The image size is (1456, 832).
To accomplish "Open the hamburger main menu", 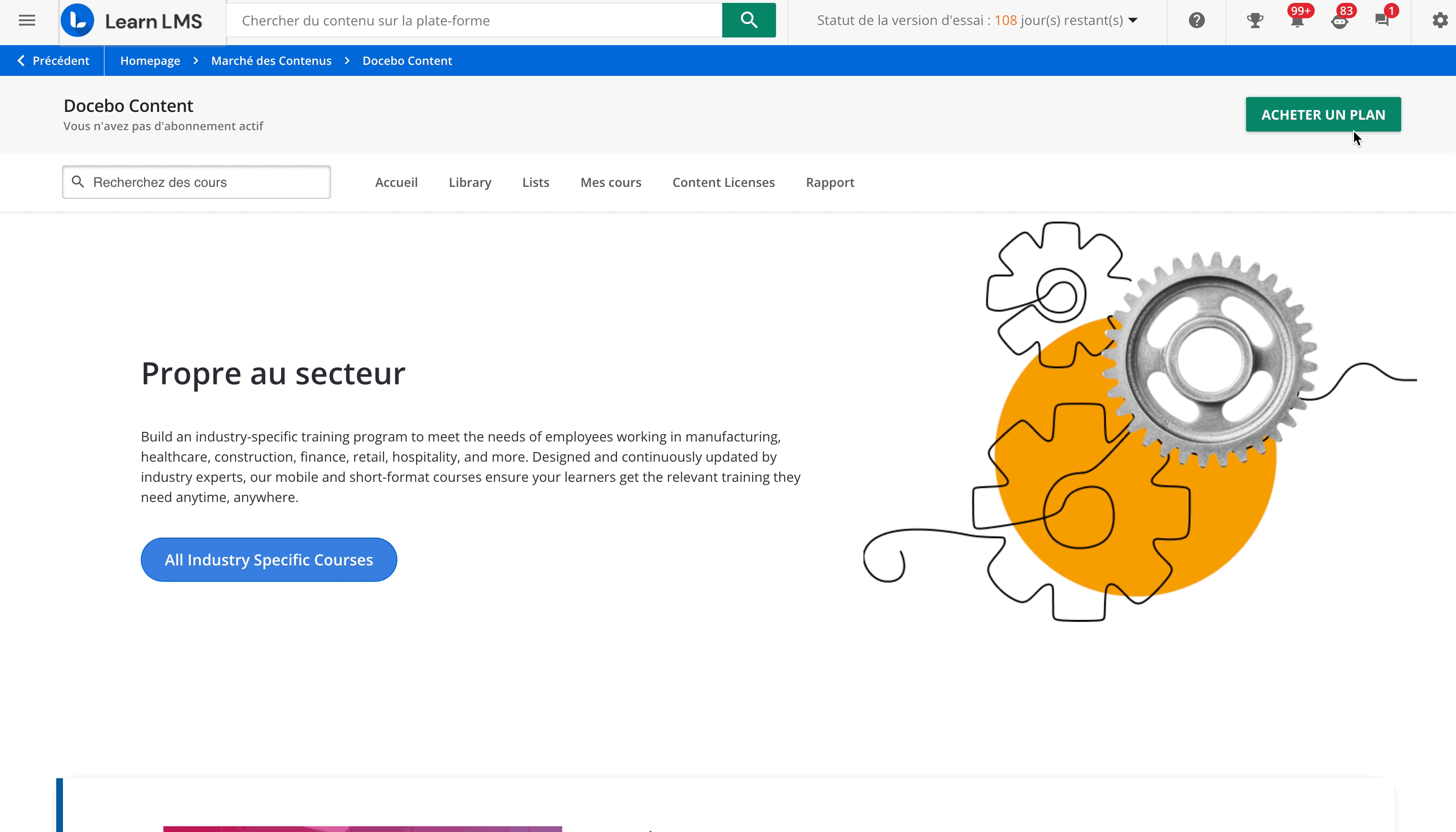I will pos(27,21).
